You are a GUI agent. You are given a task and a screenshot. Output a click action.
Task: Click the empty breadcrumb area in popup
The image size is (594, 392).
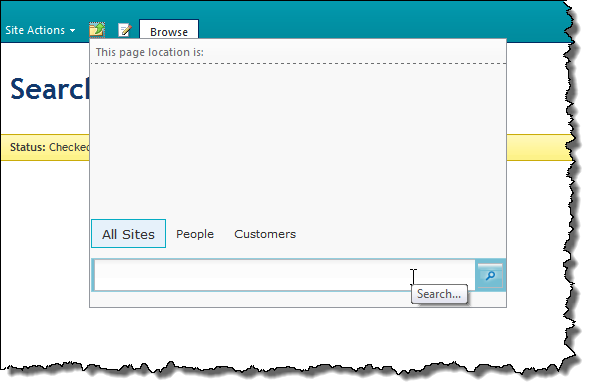tap(298, 140)
